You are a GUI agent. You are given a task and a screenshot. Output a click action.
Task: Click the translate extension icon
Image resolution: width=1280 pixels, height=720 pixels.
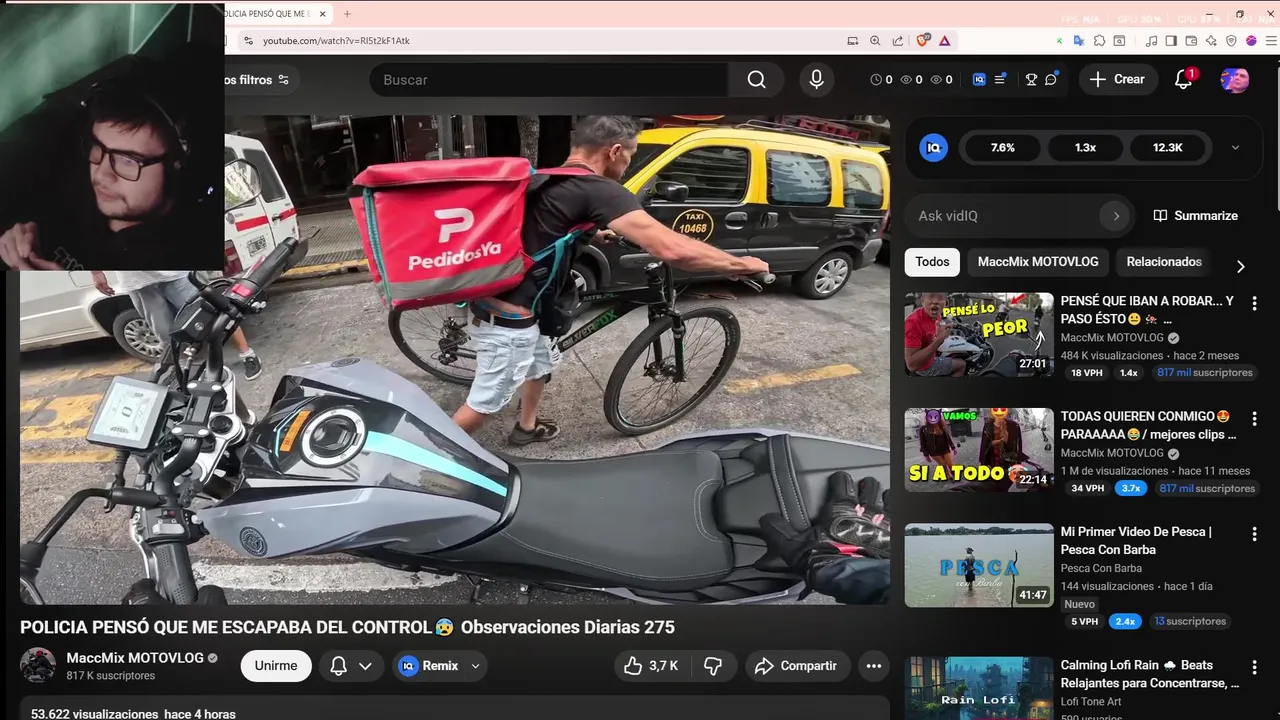coord(1079,41)
